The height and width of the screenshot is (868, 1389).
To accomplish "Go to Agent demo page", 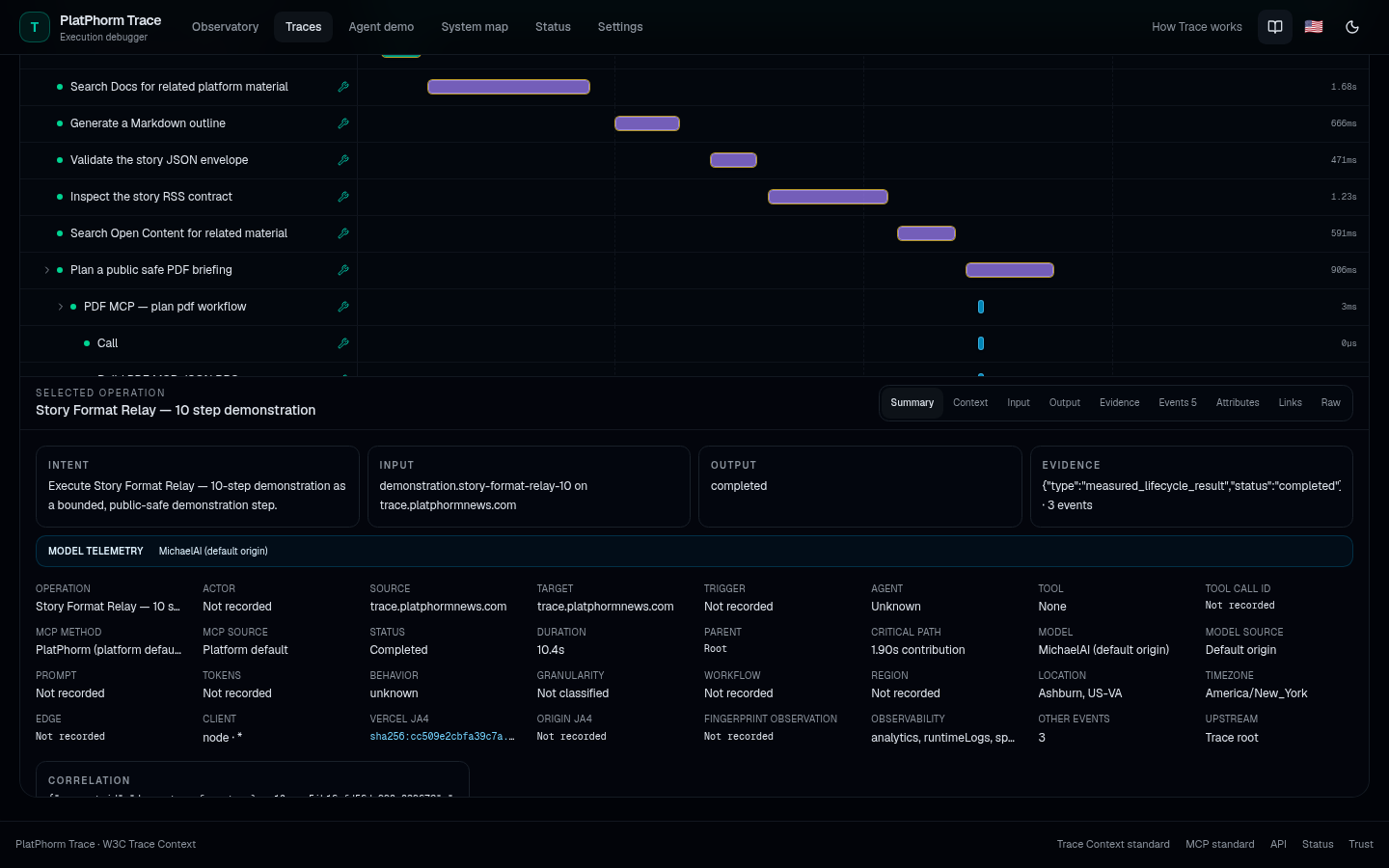I will (381, 27).
